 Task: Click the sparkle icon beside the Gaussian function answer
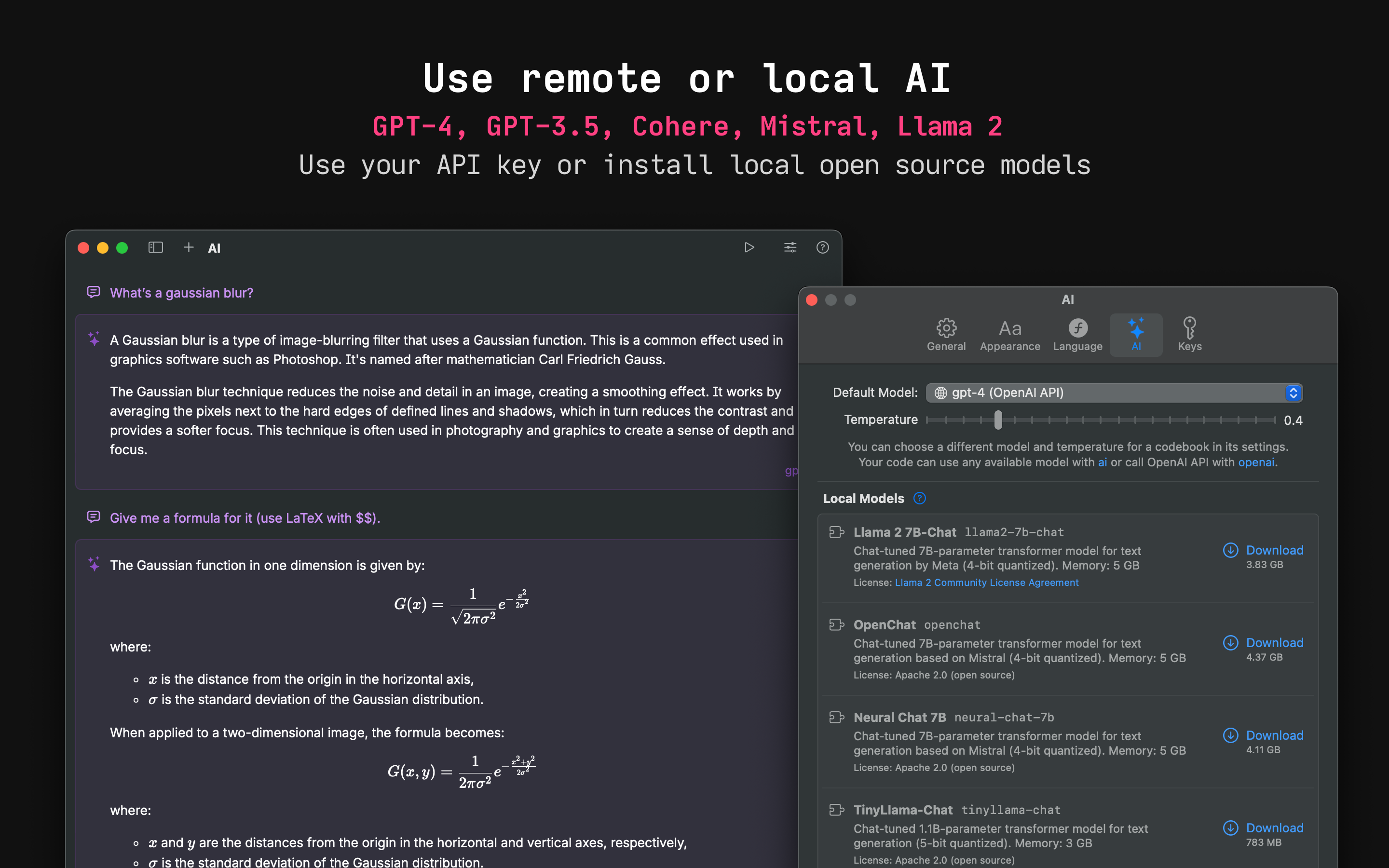coord(94,564)
